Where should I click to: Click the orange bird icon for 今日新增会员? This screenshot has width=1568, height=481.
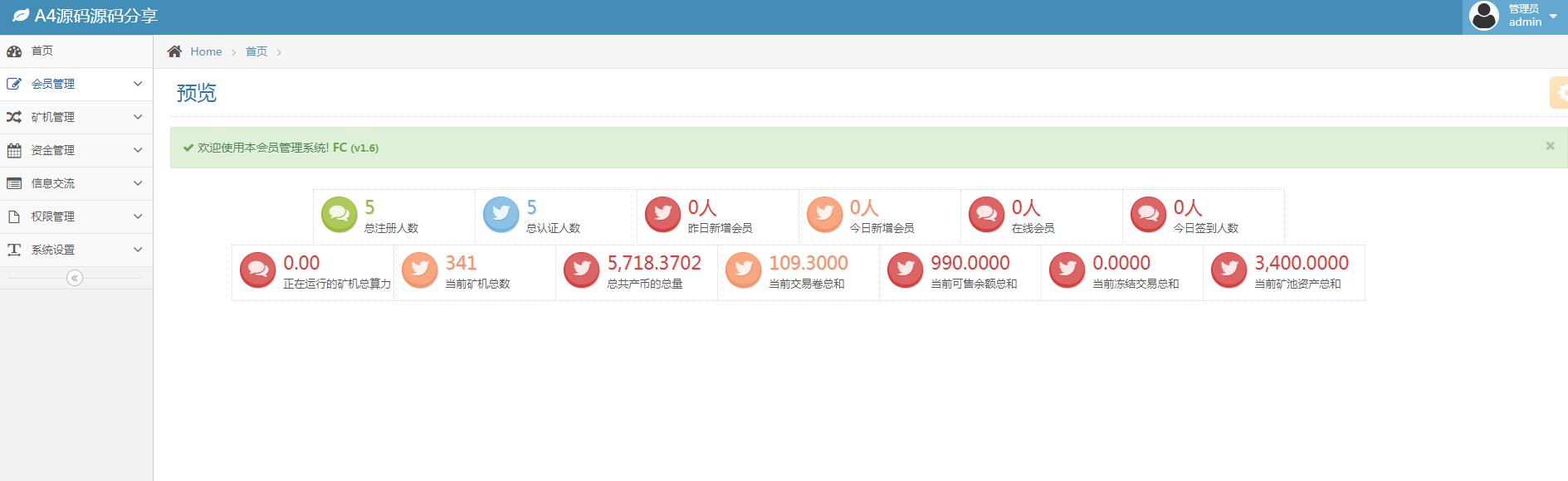pyautogui.click(x=824, y=215)
